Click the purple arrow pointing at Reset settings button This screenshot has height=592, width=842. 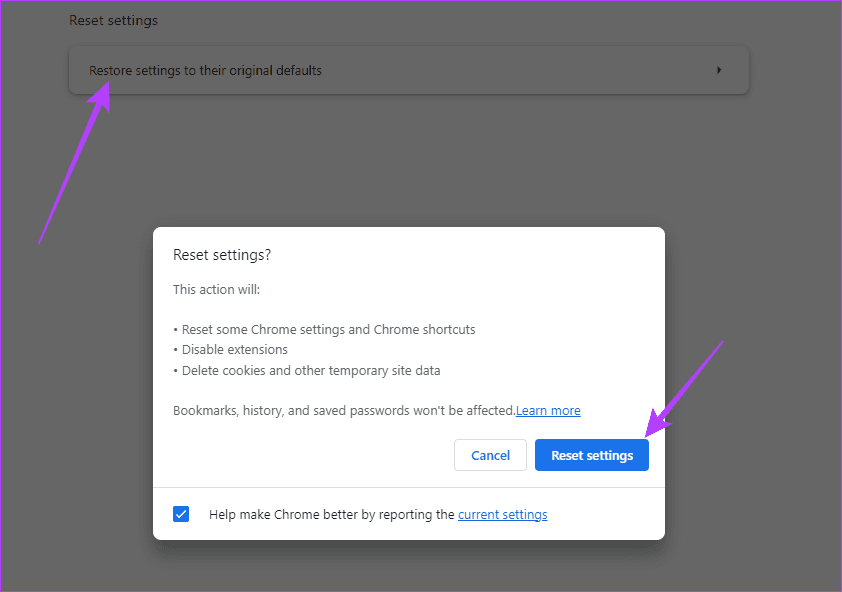pos(685,387)
